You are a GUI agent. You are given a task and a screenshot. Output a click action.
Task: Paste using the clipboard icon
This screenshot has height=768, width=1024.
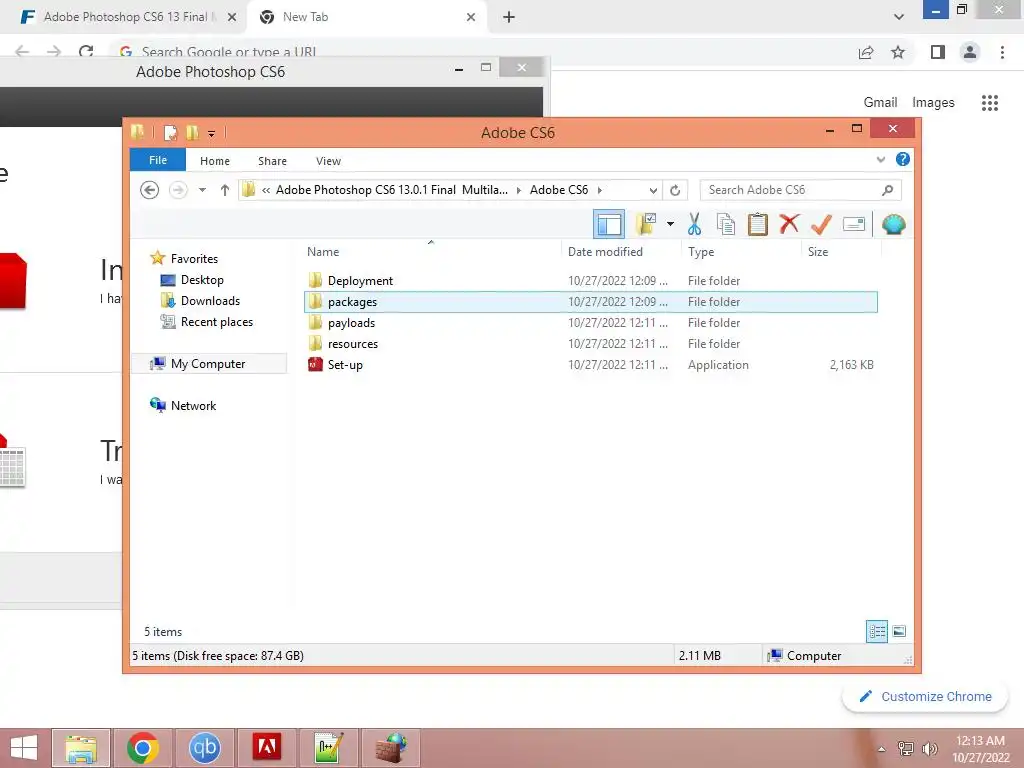click(758, 225)
